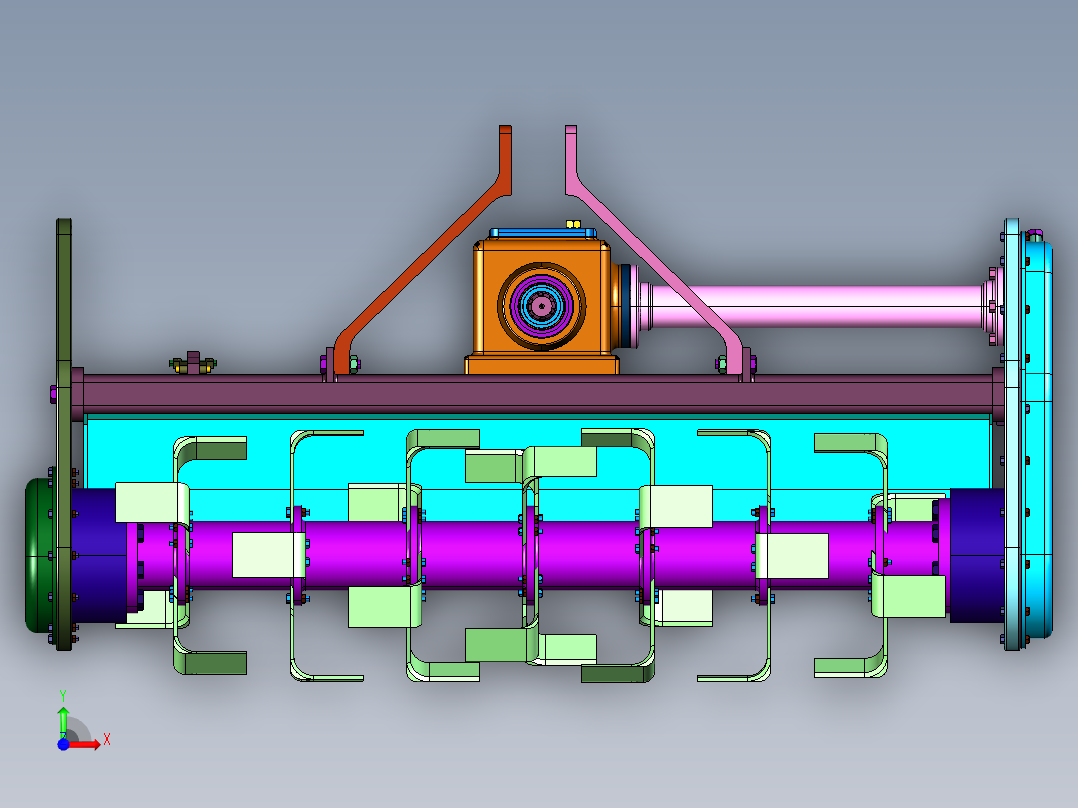Select the dark seal ring between gearbox and shaft
Screen dimensions: 1078x808
tap(625, 307)
